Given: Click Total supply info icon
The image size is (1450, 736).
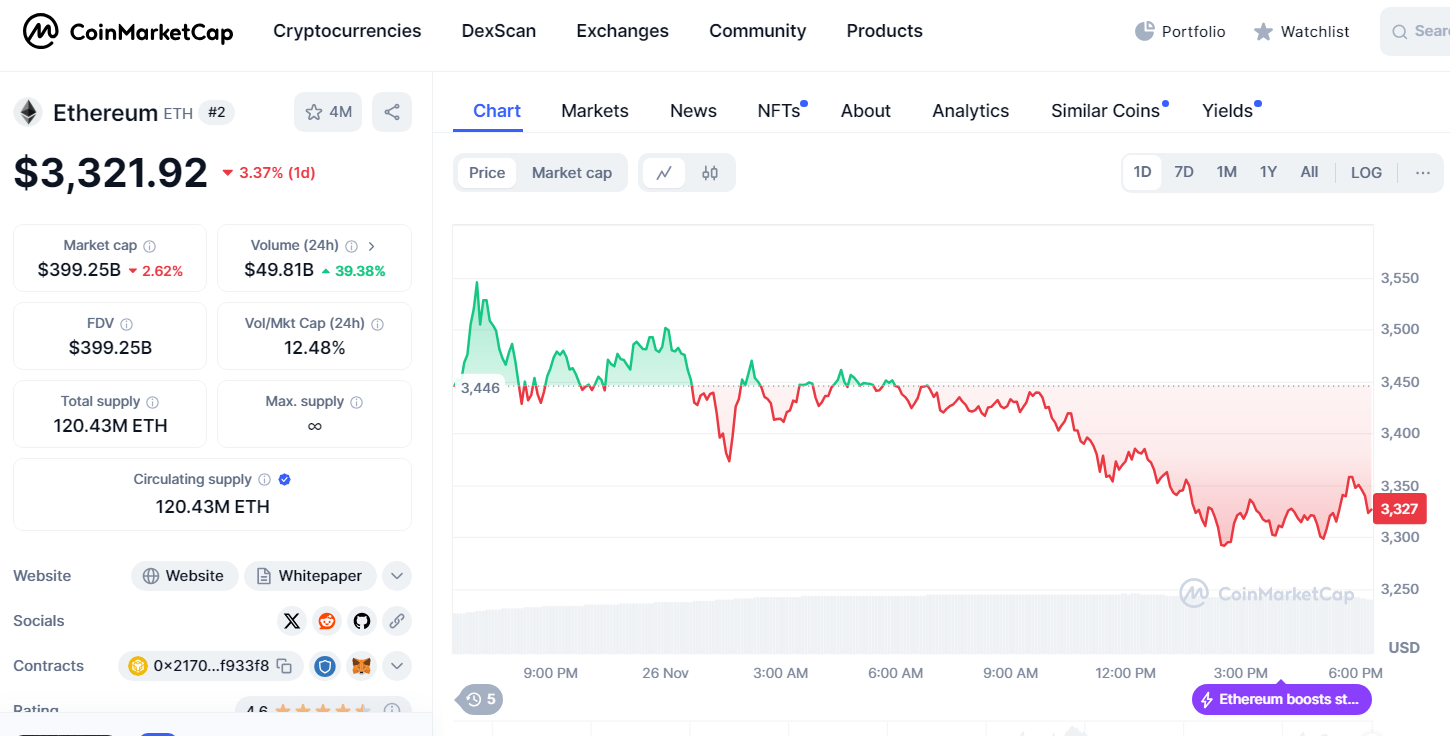Looking at the screenshot, I should 152,402.
